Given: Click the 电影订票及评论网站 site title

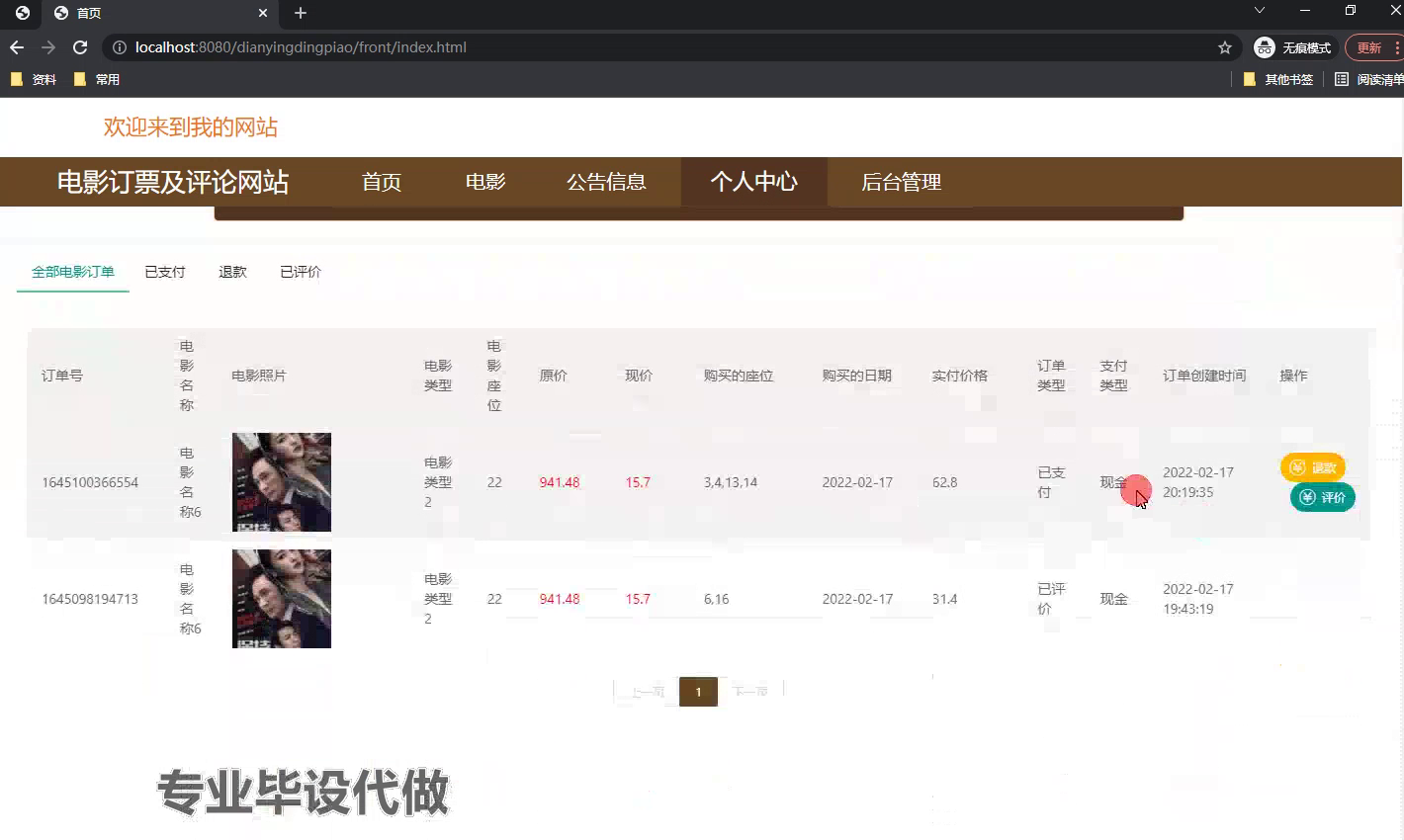Looking at the screenshot, I should click(173, 182).
